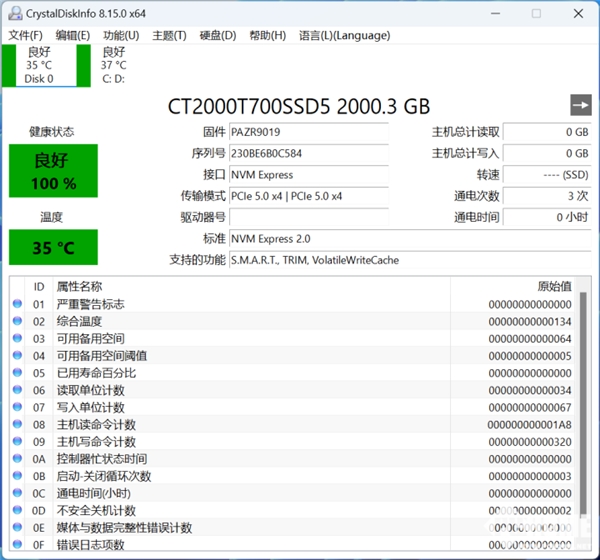The height and width of the screenshot is (560, 600).
Task: Select Disk 0 status tab at top
Action: point(40,65)
